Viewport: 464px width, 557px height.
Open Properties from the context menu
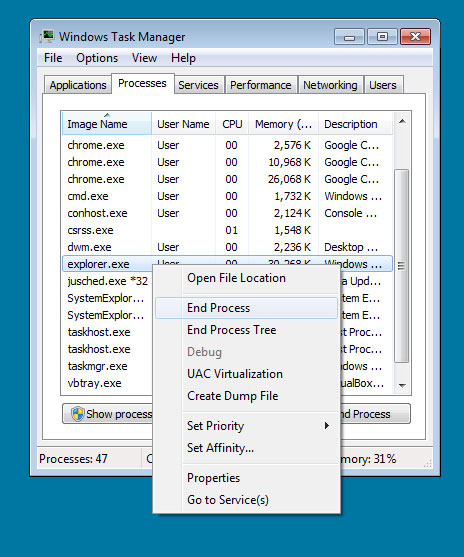[246, 478]
